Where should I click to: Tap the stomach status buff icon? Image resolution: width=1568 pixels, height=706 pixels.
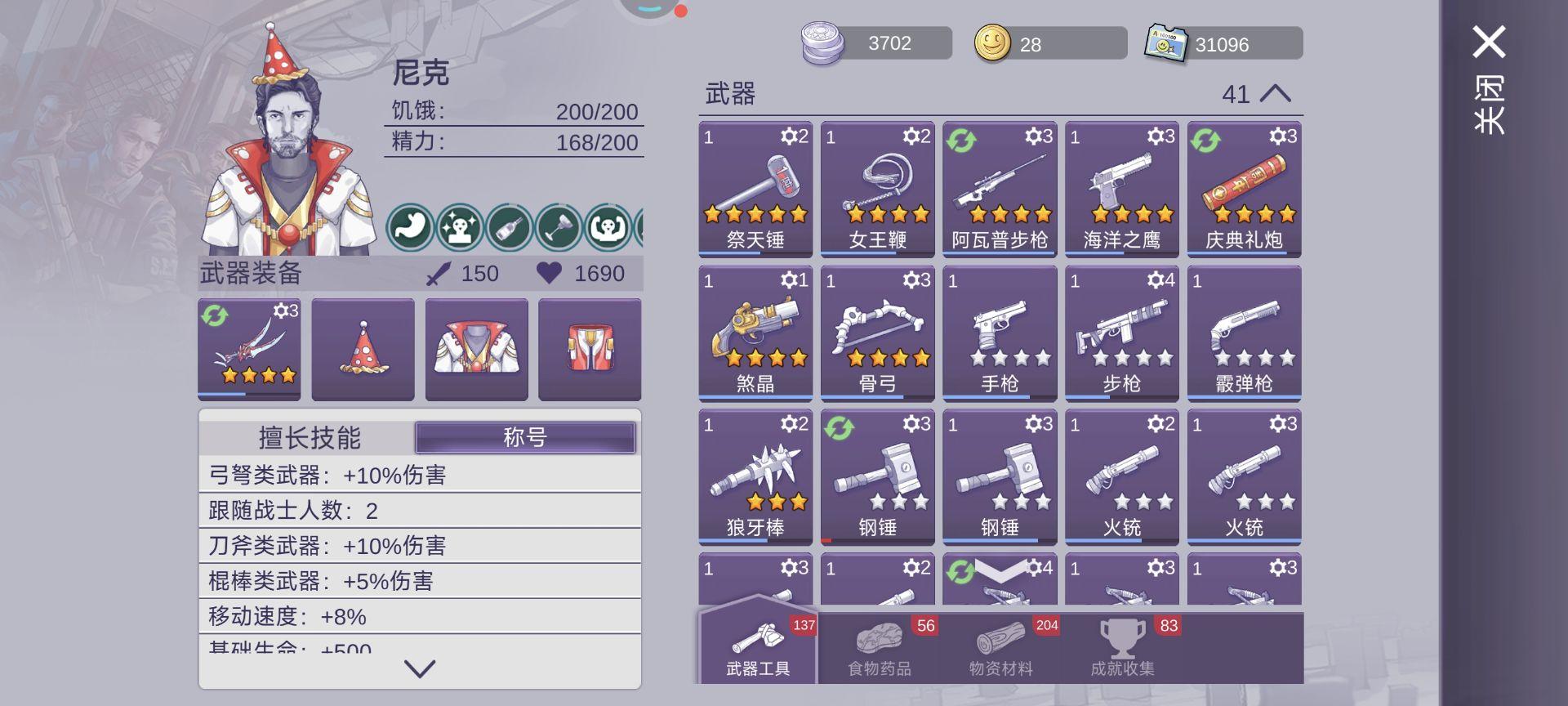[410, 227]
